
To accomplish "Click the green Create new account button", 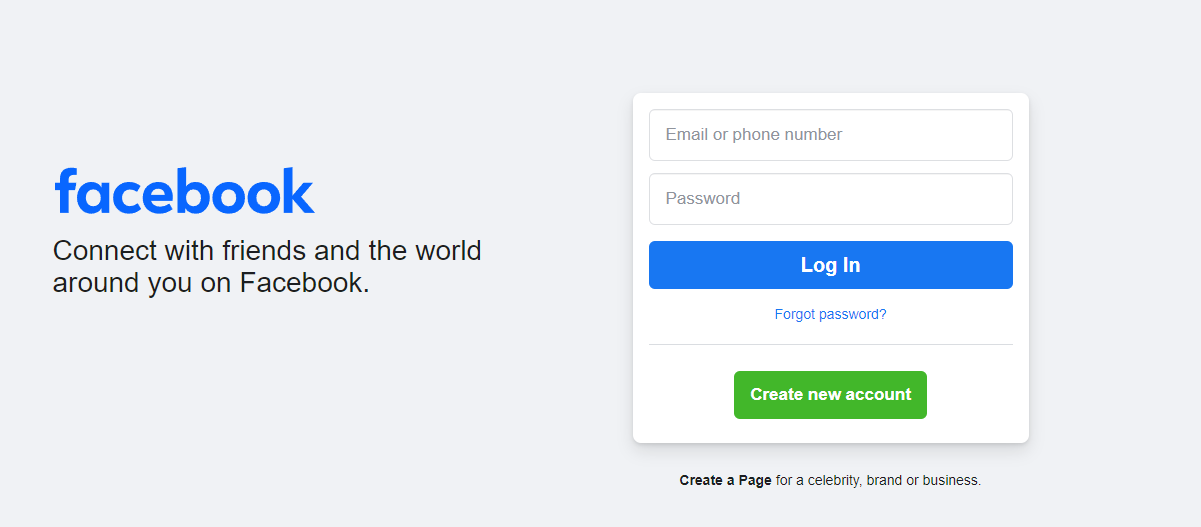I will point(830,395).
